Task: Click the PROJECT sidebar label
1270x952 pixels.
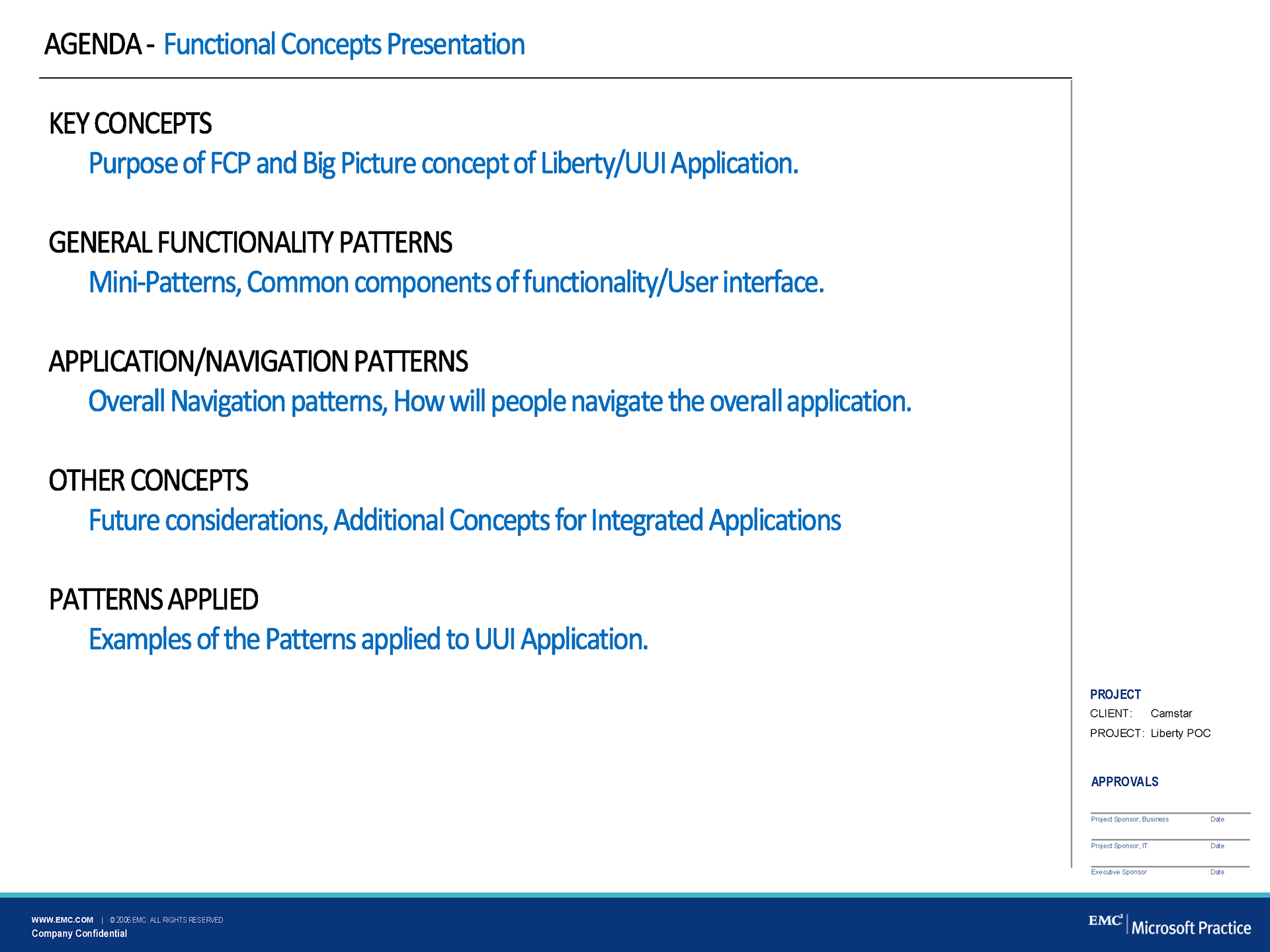Action: pos(1115,694)
